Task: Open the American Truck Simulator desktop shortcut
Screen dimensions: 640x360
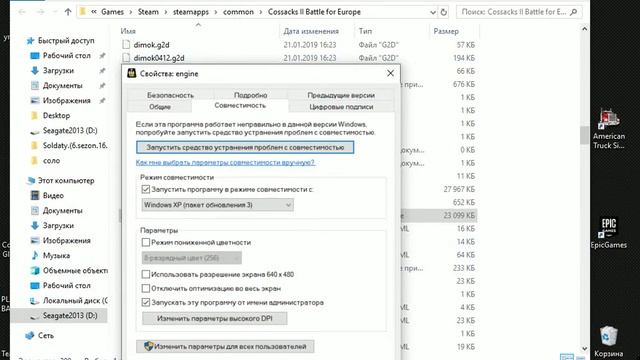Action: pos(609,129)
